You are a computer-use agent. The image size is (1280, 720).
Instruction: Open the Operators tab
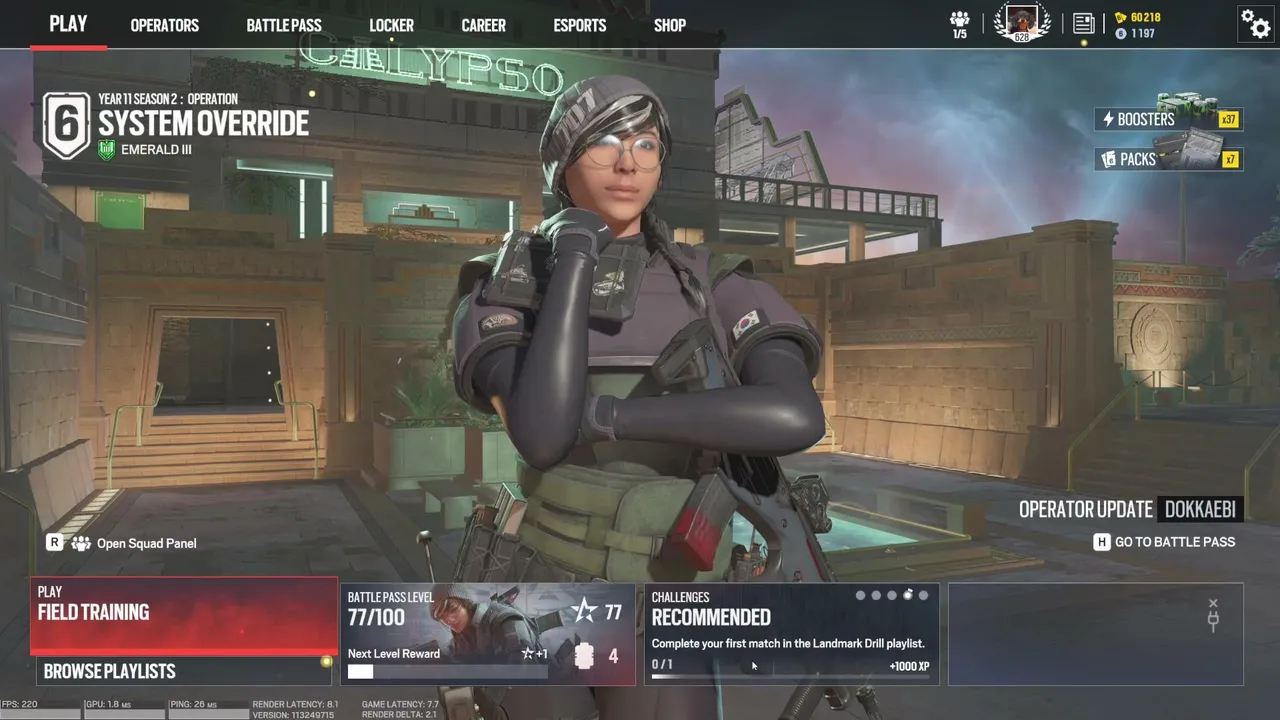(165, 25)
